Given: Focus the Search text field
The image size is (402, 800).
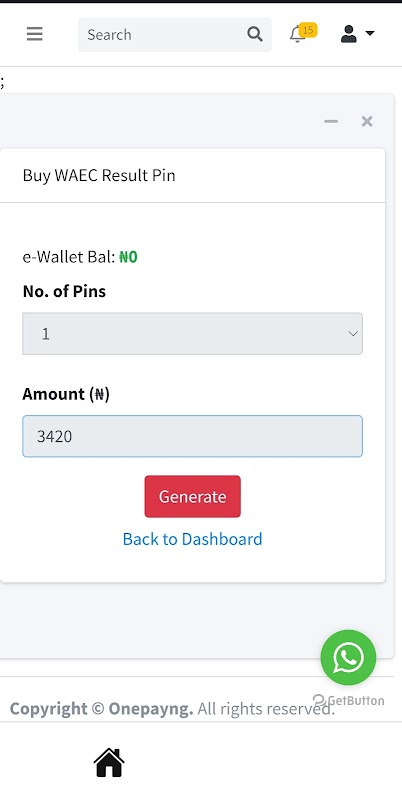Looking at the screenshot, I should pyautogui.click(x=162, y=35).
